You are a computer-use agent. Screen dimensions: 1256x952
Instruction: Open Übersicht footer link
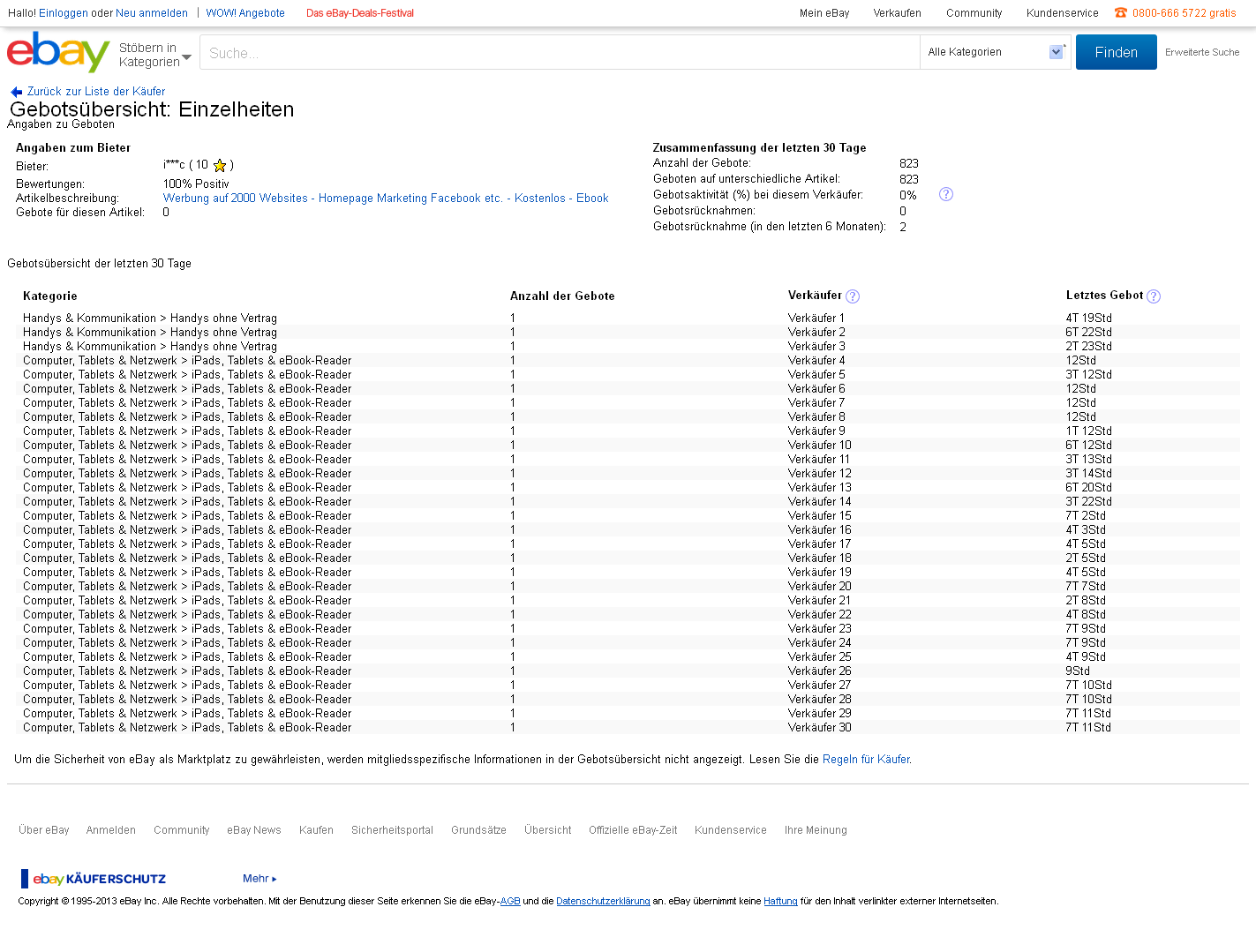[548, 830]
